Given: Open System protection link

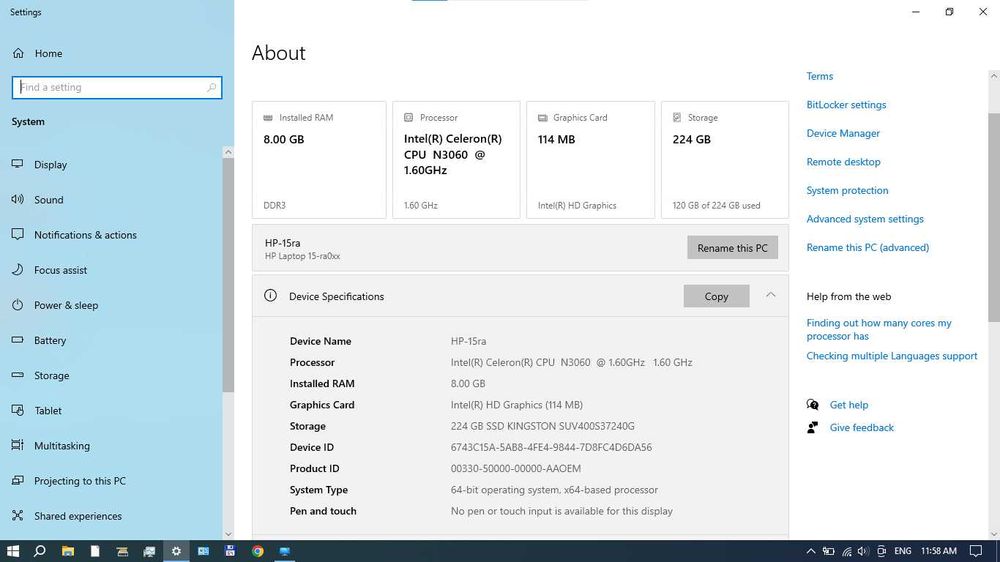Looking at the screenshot, I should (847, 190).
